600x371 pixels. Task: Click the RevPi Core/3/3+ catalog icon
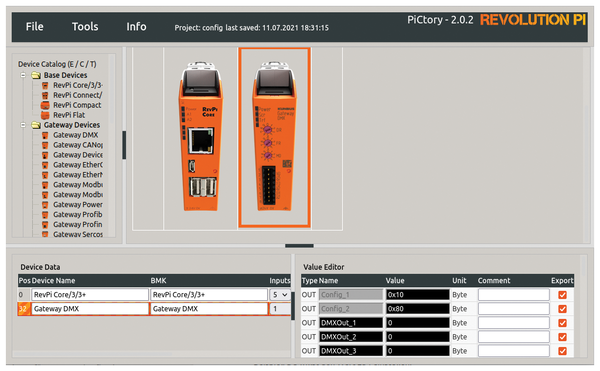coord(45,85)
